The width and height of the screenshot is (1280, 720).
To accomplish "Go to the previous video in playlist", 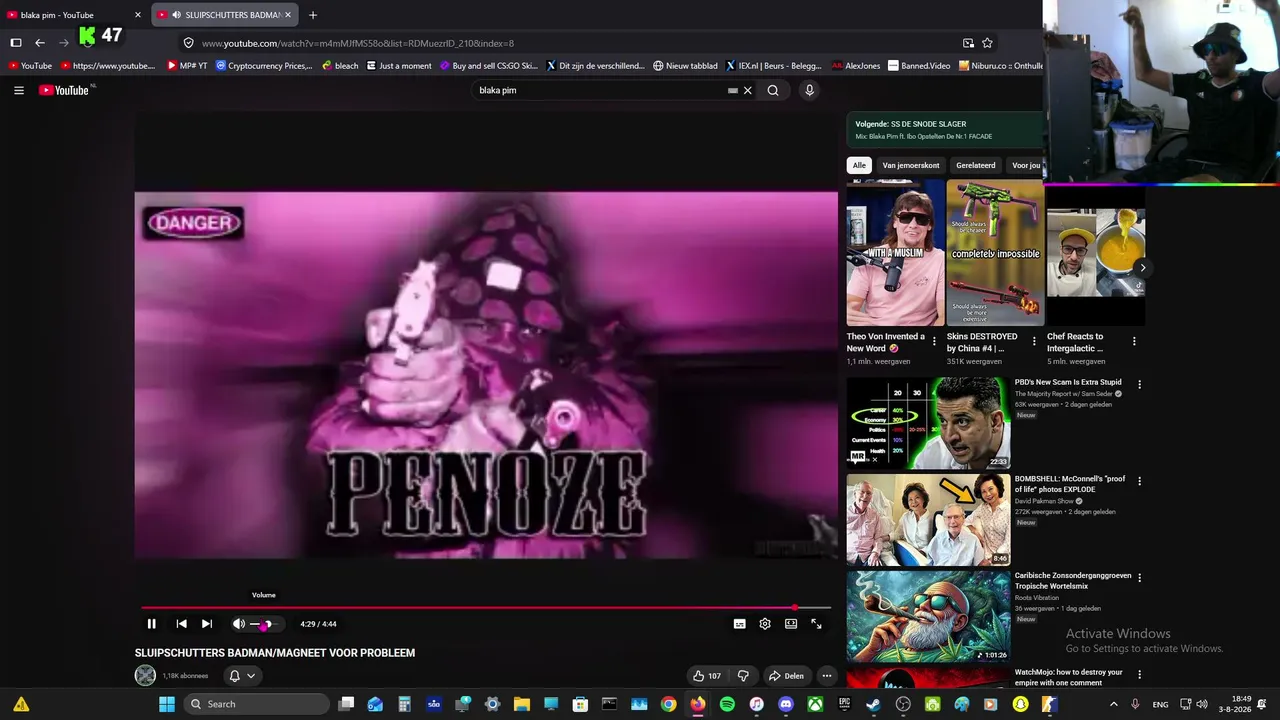I will coord(181,624).
